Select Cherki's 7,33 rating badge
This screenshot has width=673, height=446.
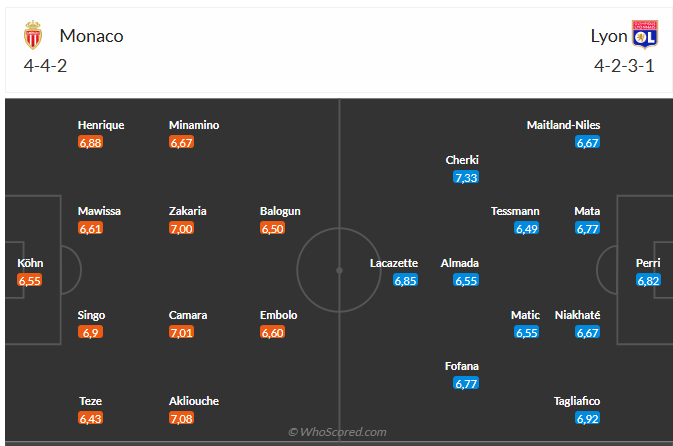465,177
